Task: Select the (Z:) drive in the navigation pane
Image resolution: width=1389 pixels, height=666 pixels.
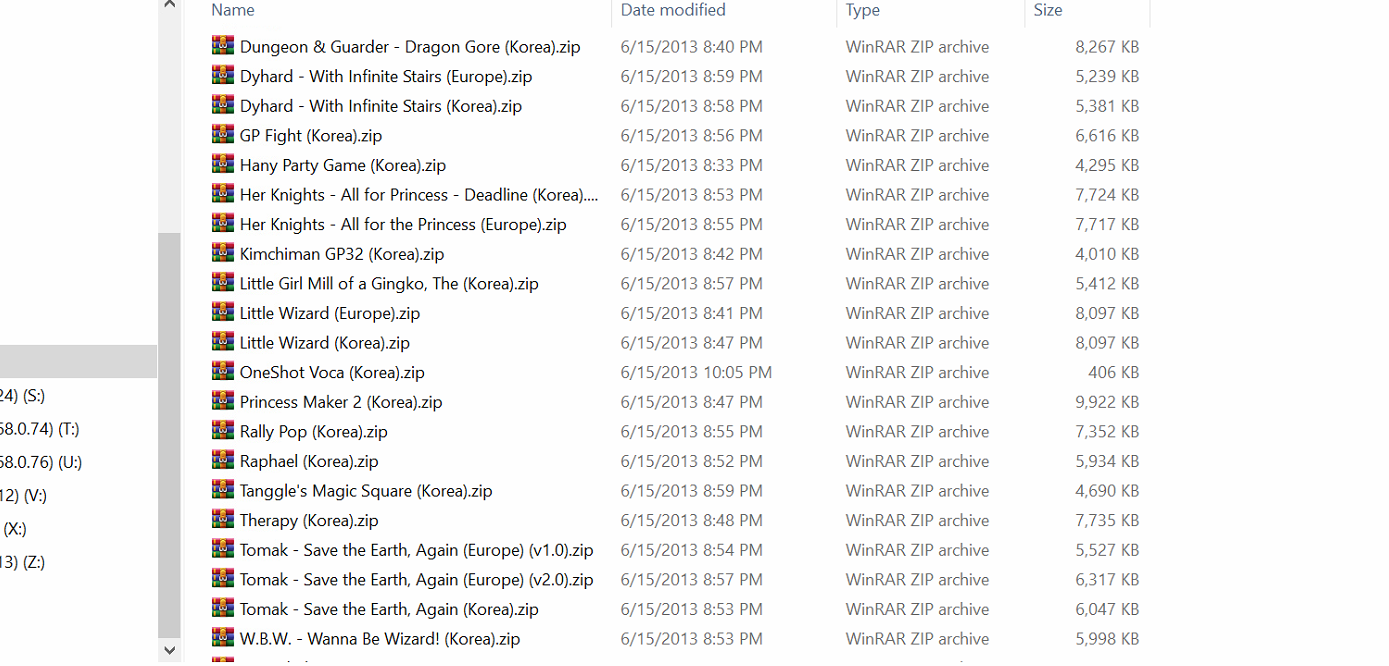Action: (22, 562)
